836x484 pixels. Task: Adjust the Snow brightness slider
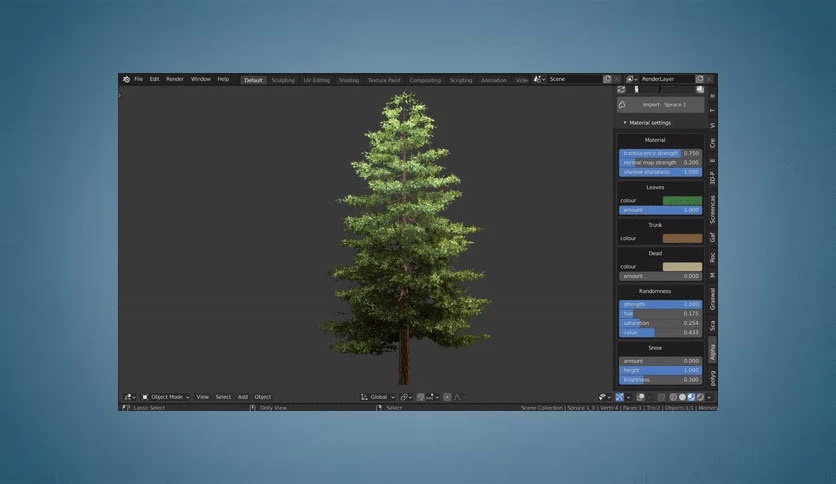[660, 380]
